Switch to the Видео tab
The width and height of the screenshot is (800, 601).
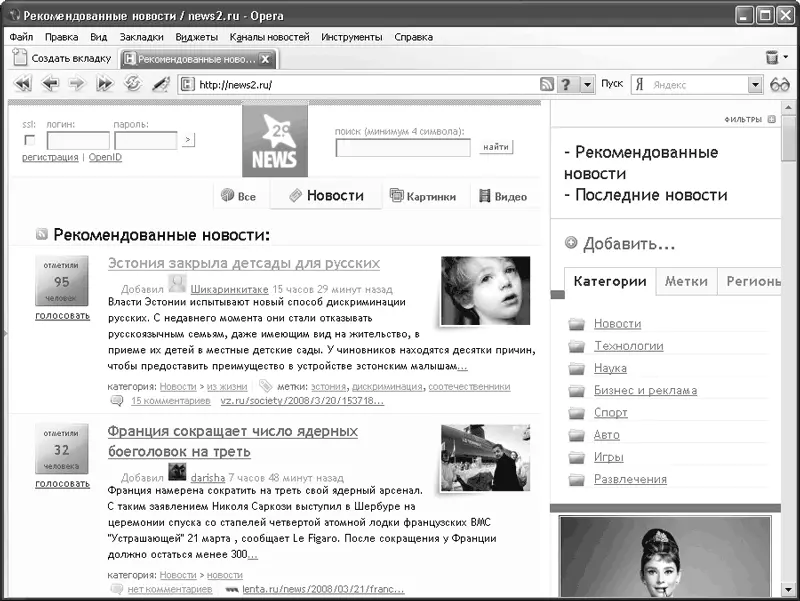click(x=503, y=196)
